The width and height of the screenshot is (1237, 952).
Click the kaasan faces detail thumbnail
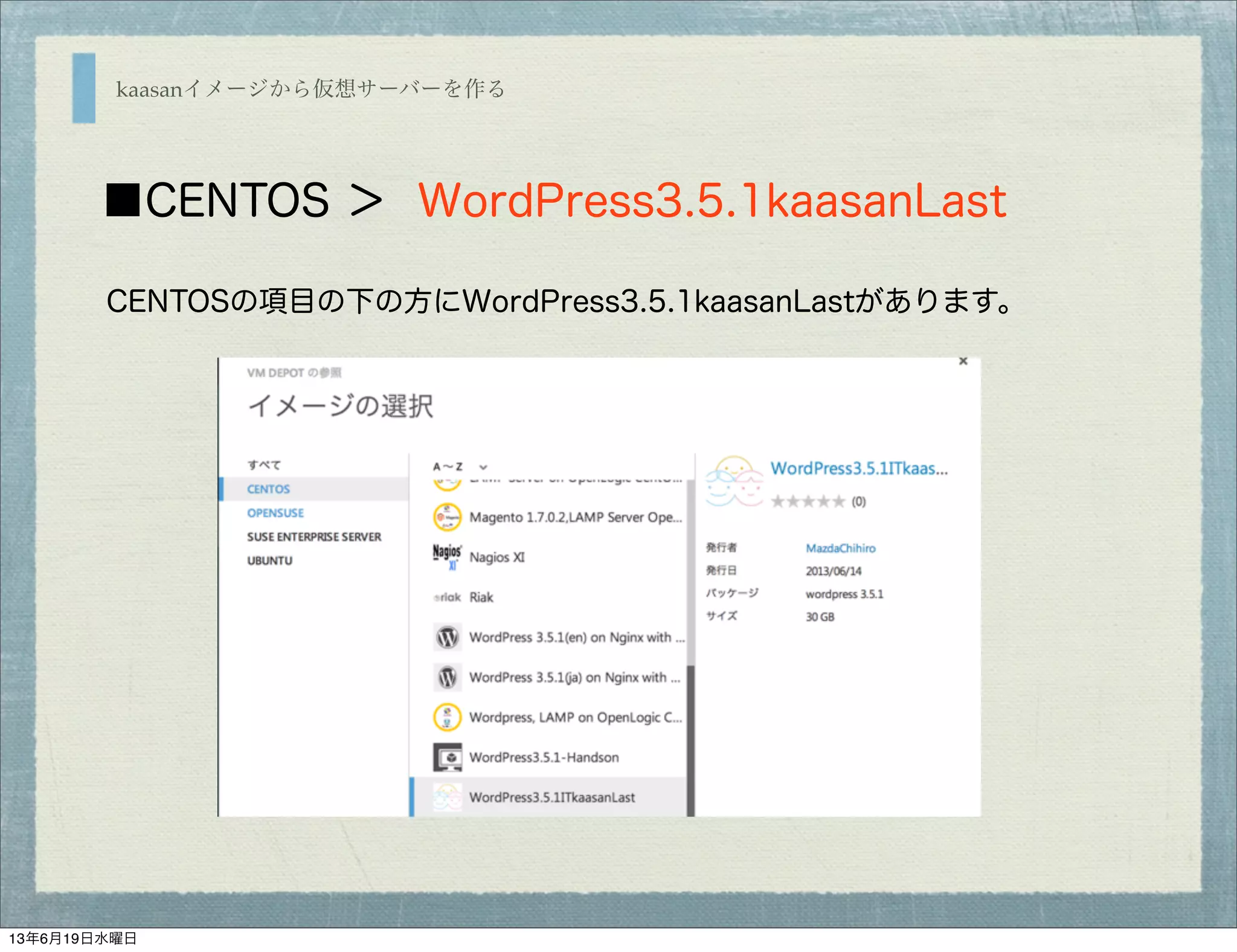click(734, 481)
